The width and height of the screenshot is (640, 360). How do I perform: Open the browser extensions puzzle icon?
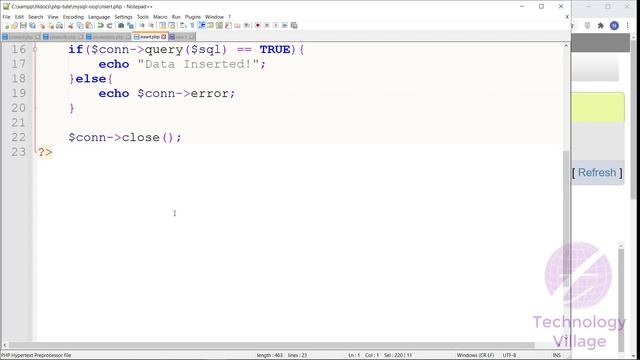coord(600,26)
